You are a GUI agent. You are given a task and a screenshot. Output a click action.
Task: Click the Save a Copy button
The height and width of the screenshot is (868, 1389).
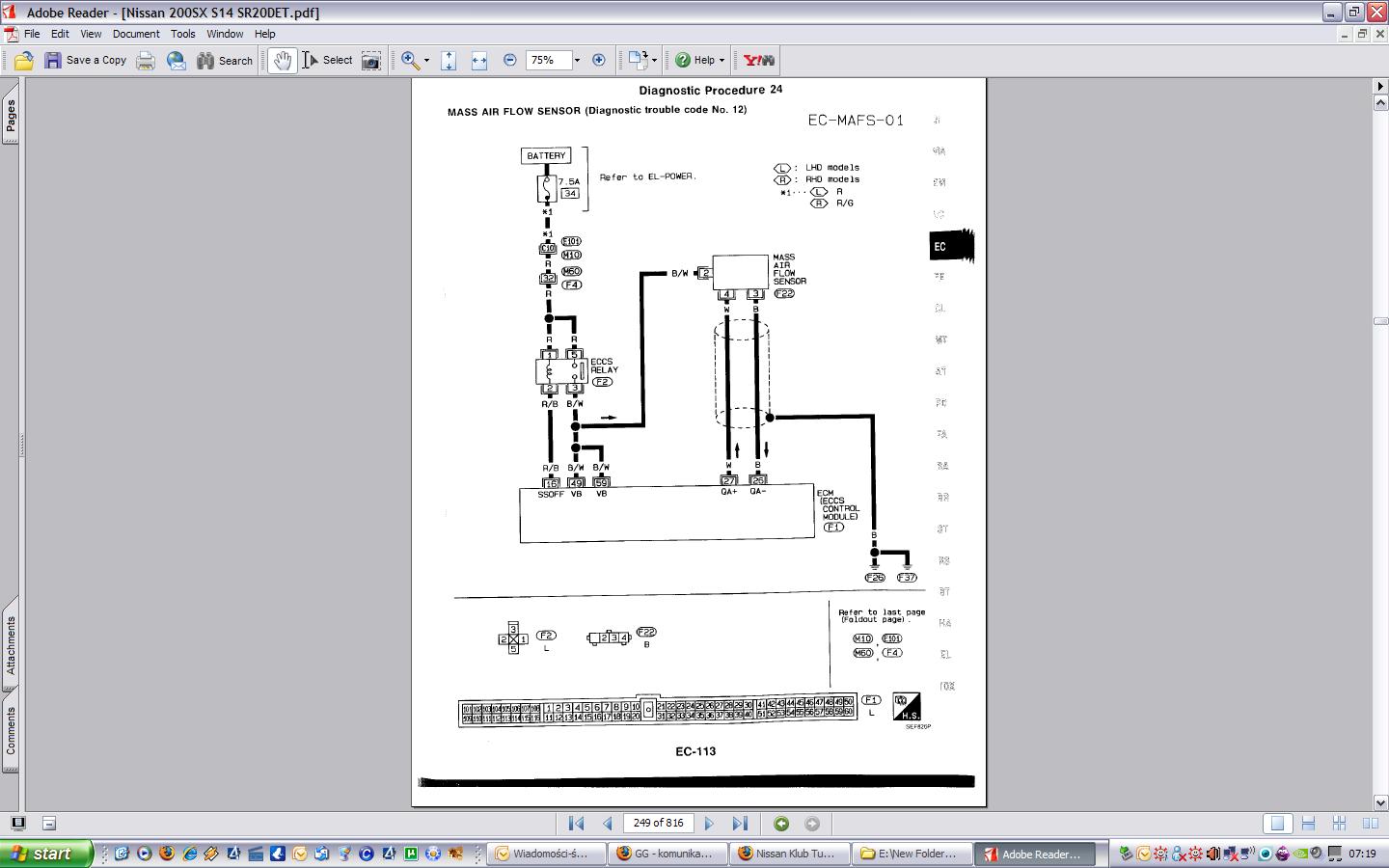tap(86, 60)
